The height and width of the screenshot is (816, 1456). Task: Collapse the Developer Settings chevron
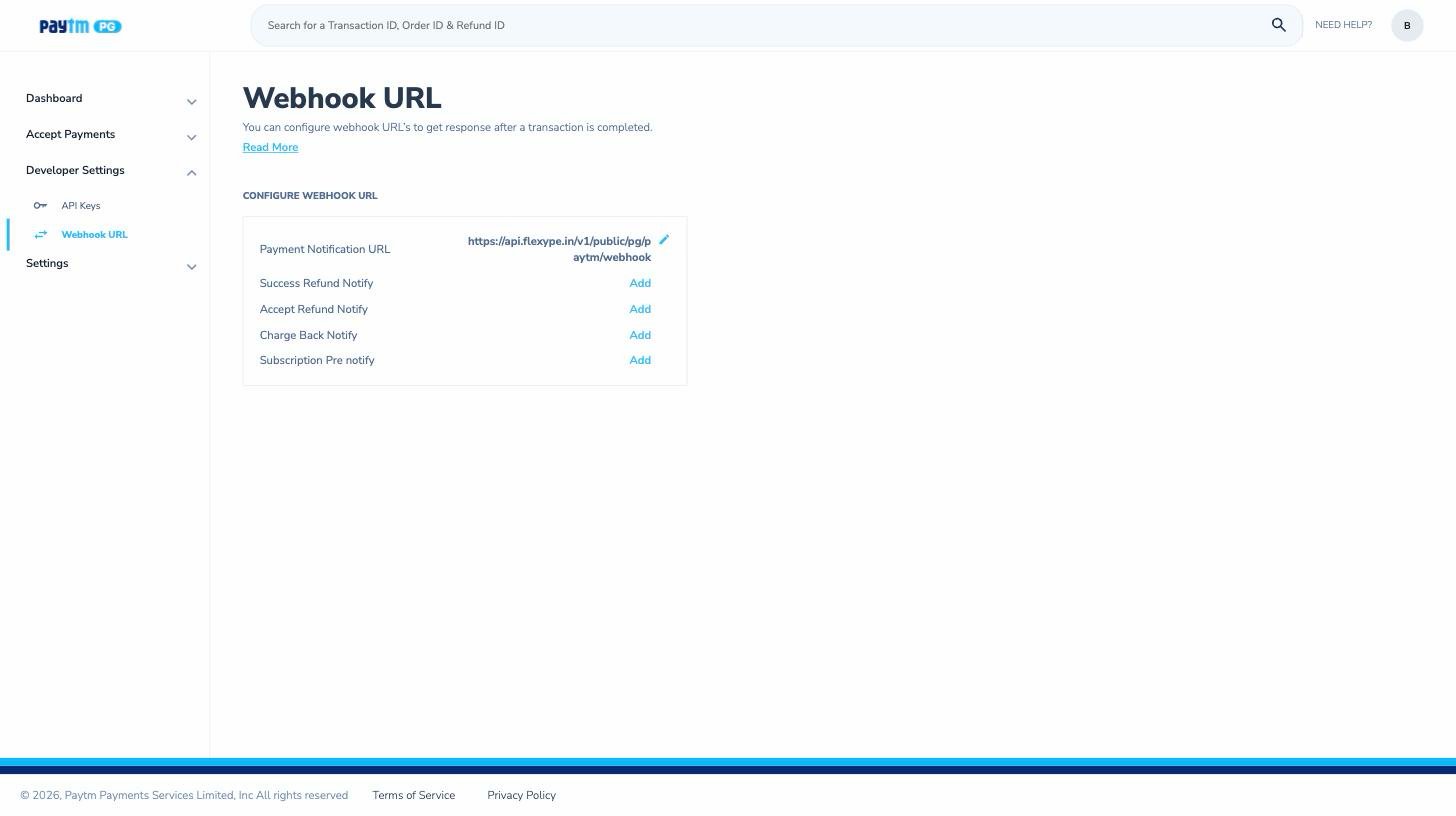pos(191,173)
